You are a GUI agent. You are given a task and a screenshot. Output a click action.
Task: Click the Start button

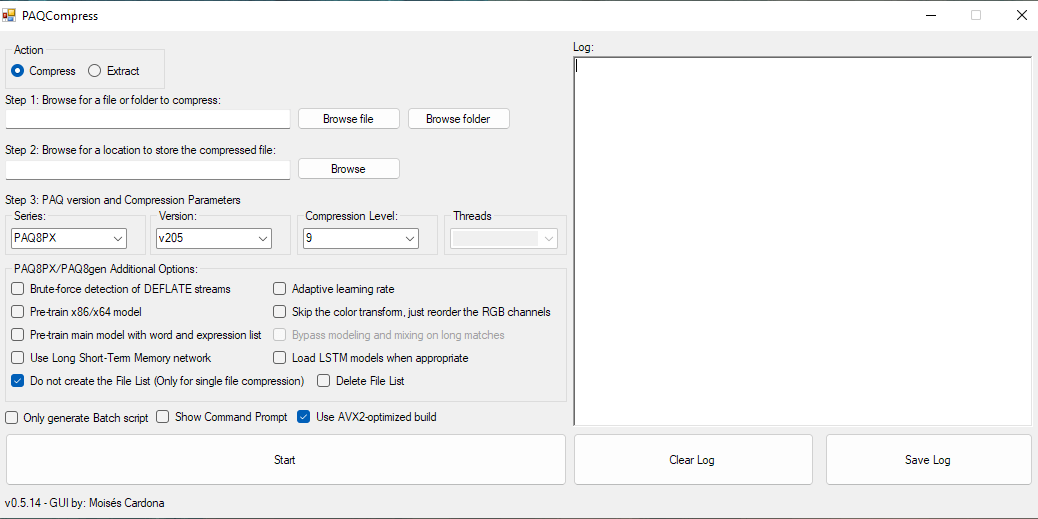coord(285,459)
